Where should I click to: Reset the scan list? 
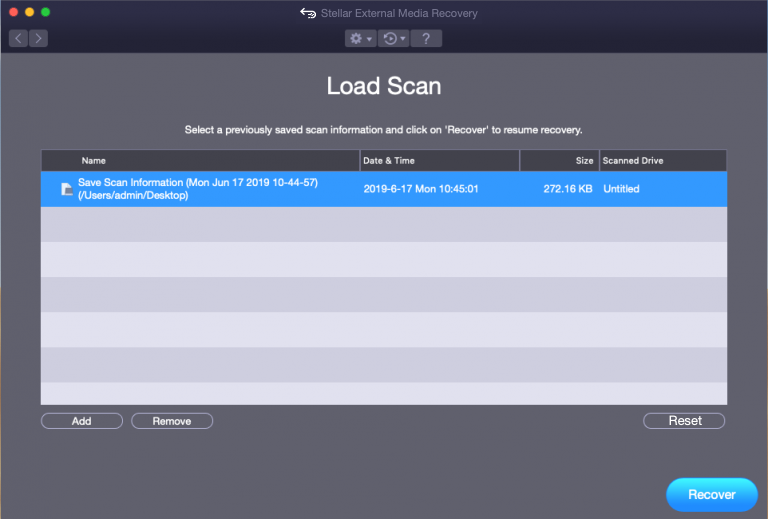click(x=684, y=421)
